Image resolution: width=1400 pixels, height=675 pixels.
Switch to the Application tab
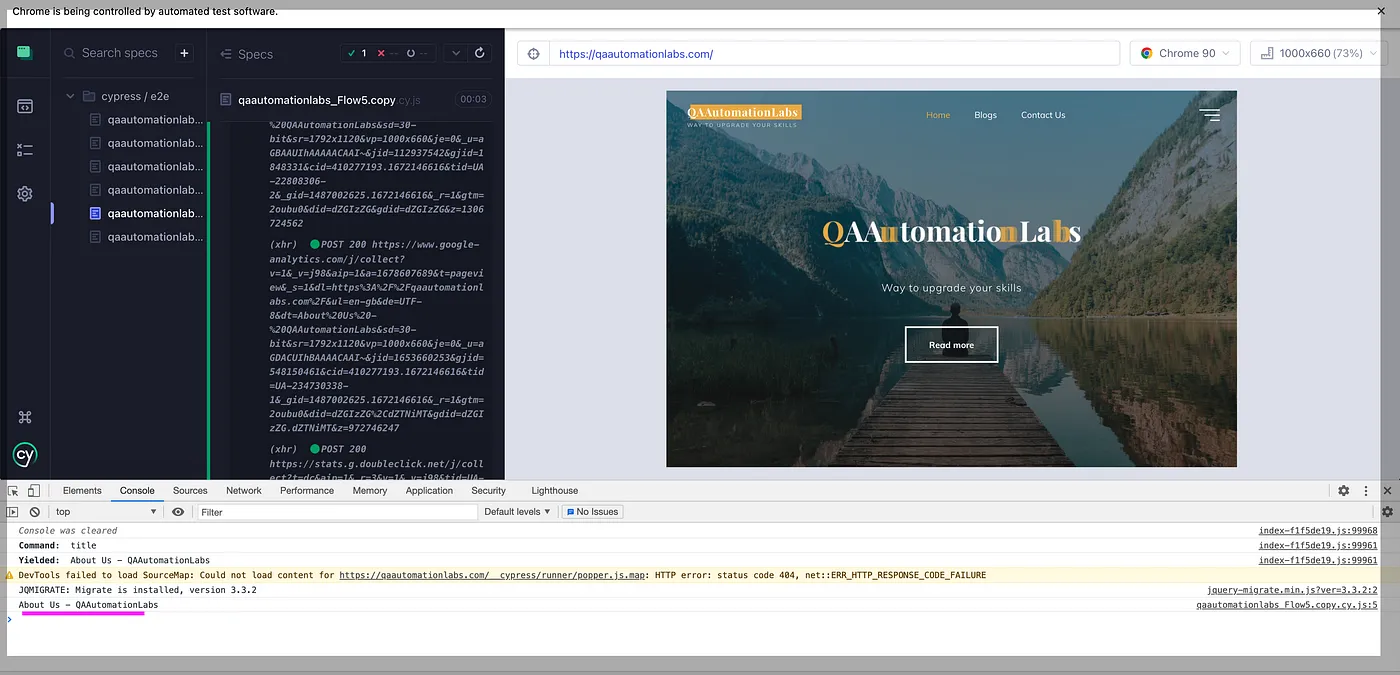click(x=429, y=490)
